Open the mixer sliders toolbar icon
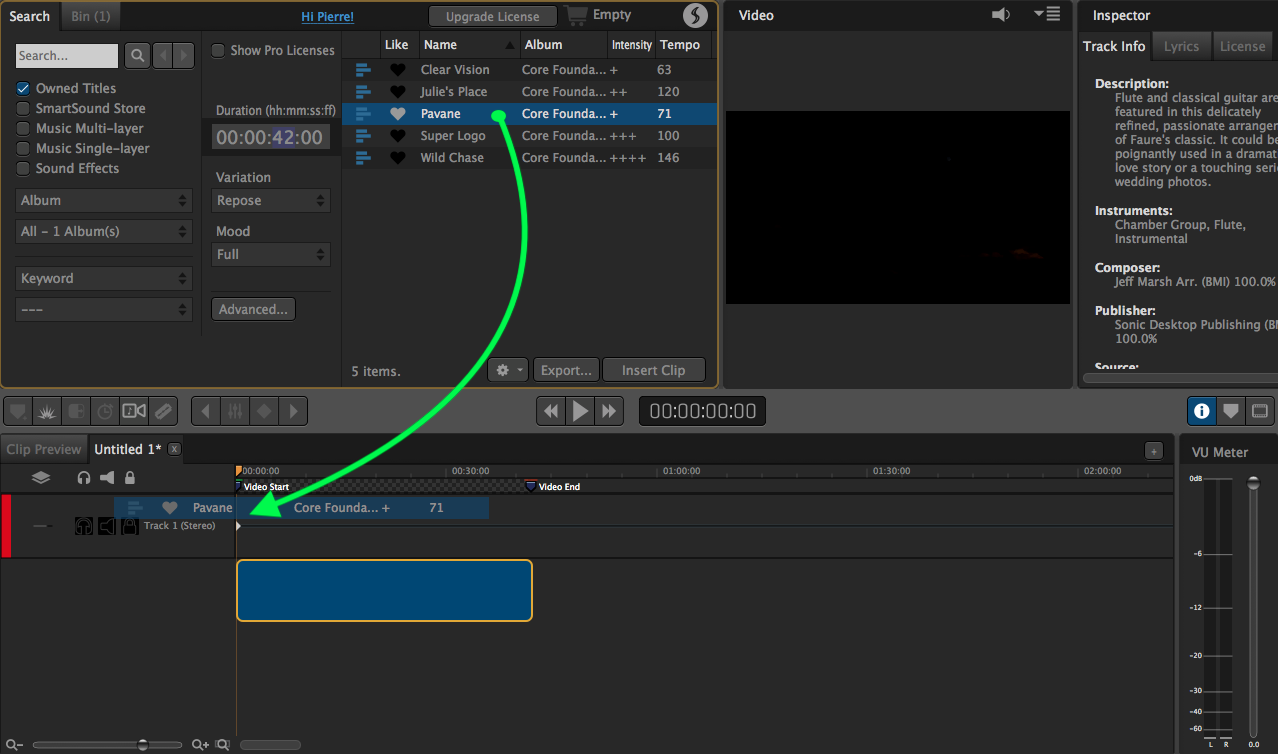This screenshot has width=1278, height=754. point(235,411)
